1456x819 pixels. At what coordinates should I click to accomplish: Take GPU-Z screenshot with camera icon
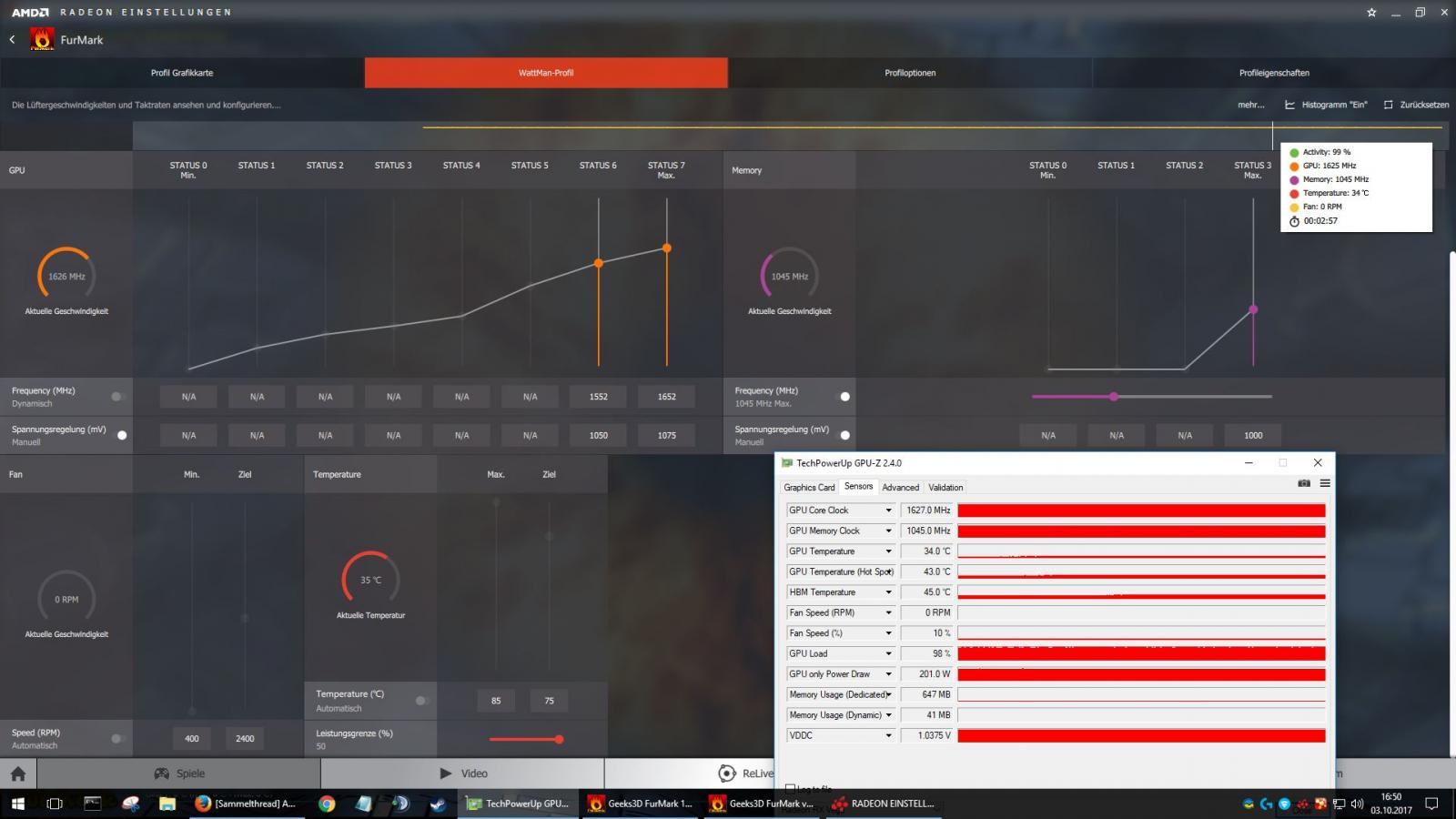pos(1304,483)
